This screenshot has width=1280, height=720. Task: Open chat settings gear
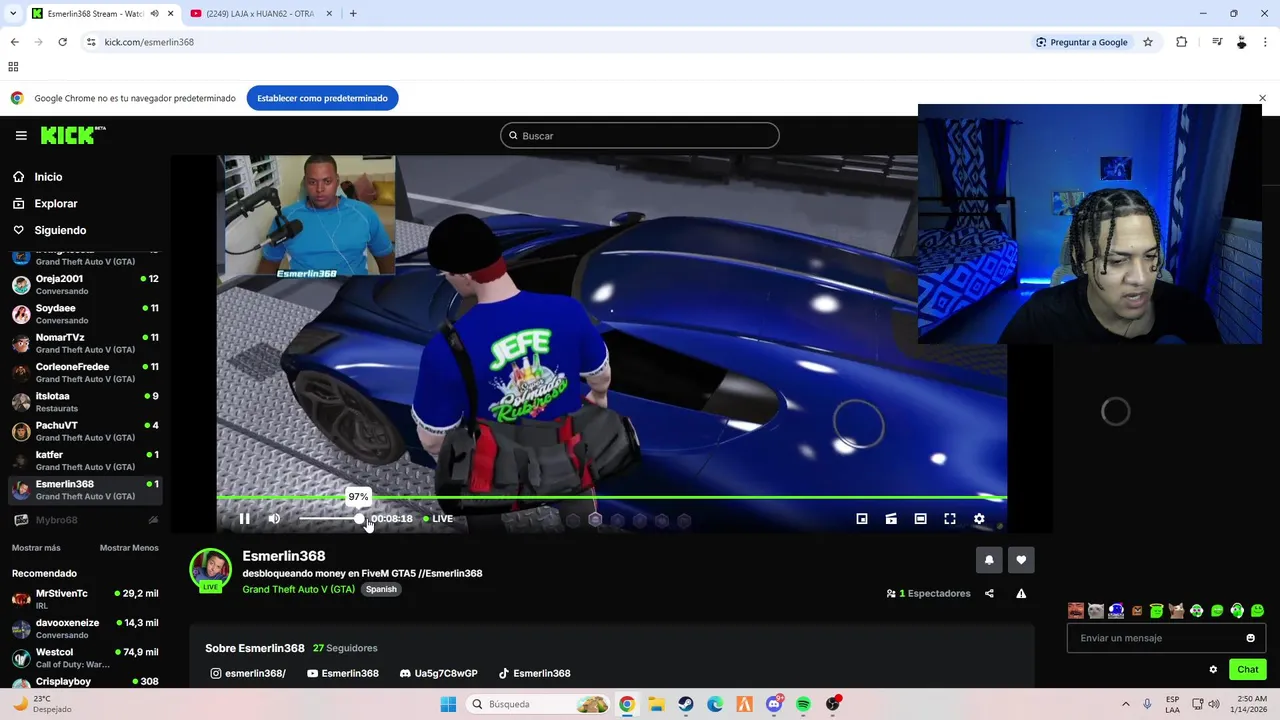(x=1213, y=670)
